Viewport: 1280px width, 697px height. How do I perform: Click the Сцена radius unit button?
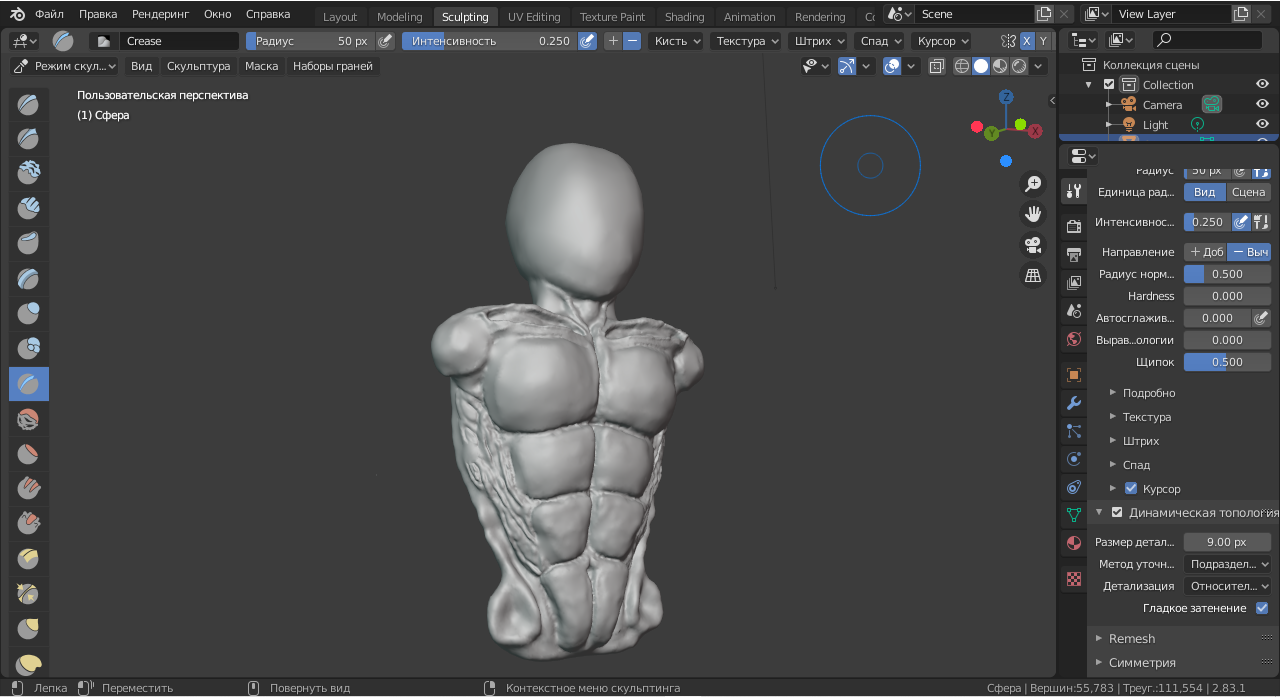(1248, 192)
